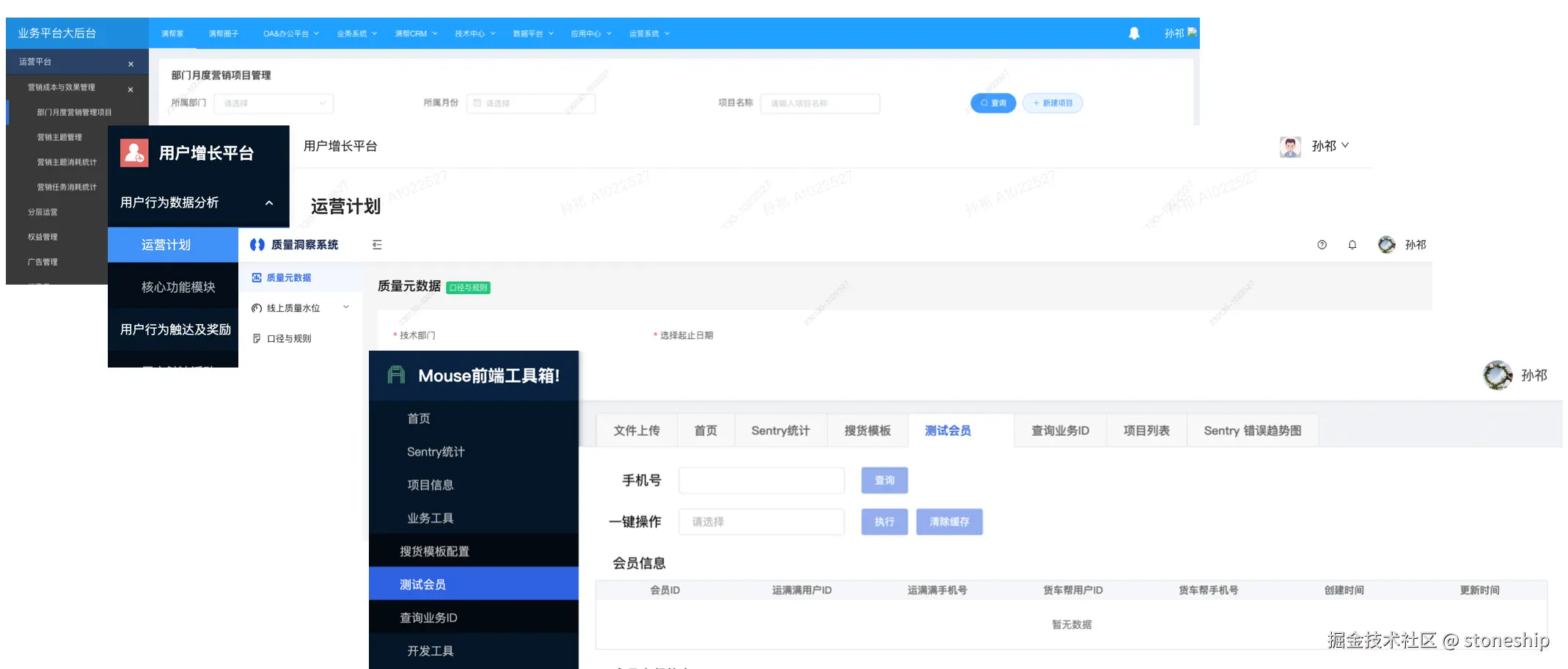Open the 孙祁 user dropdown in 用户增长平台
The width and height of the screenshot is (1568, 669).
1330,146
